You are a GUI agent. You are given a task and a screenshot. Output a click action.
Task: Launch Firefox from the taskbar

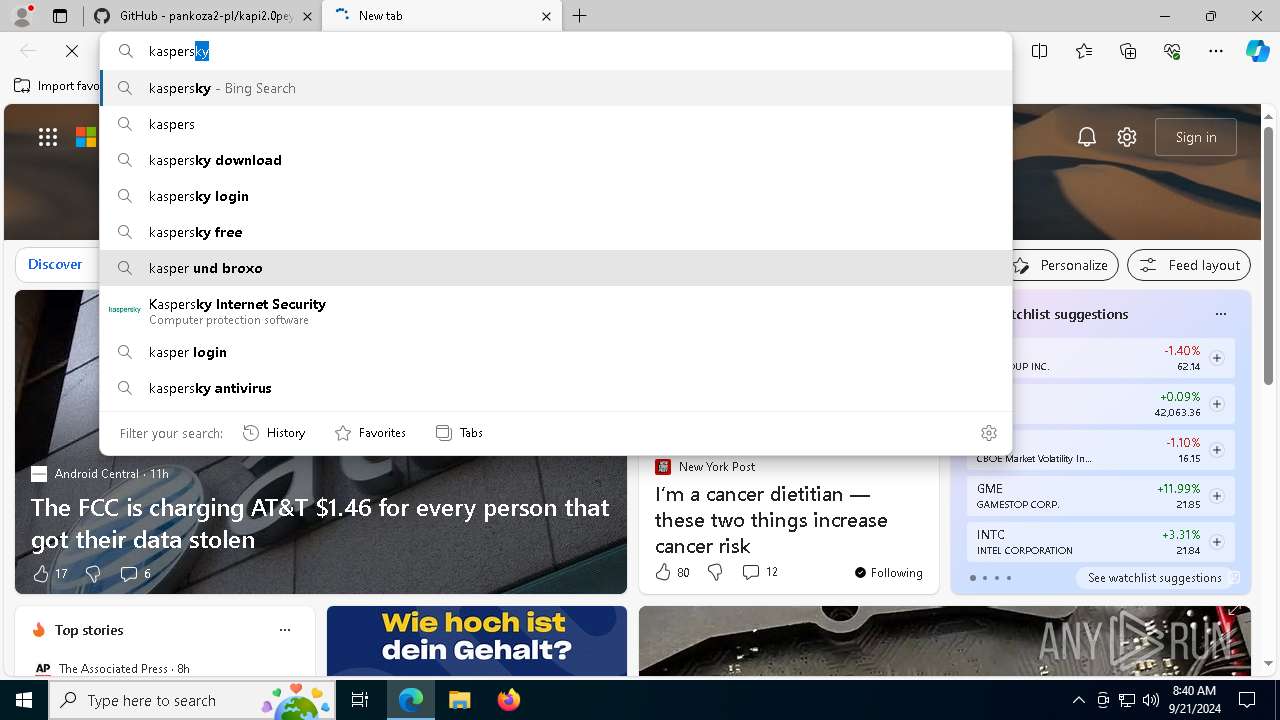pos(509,700)
